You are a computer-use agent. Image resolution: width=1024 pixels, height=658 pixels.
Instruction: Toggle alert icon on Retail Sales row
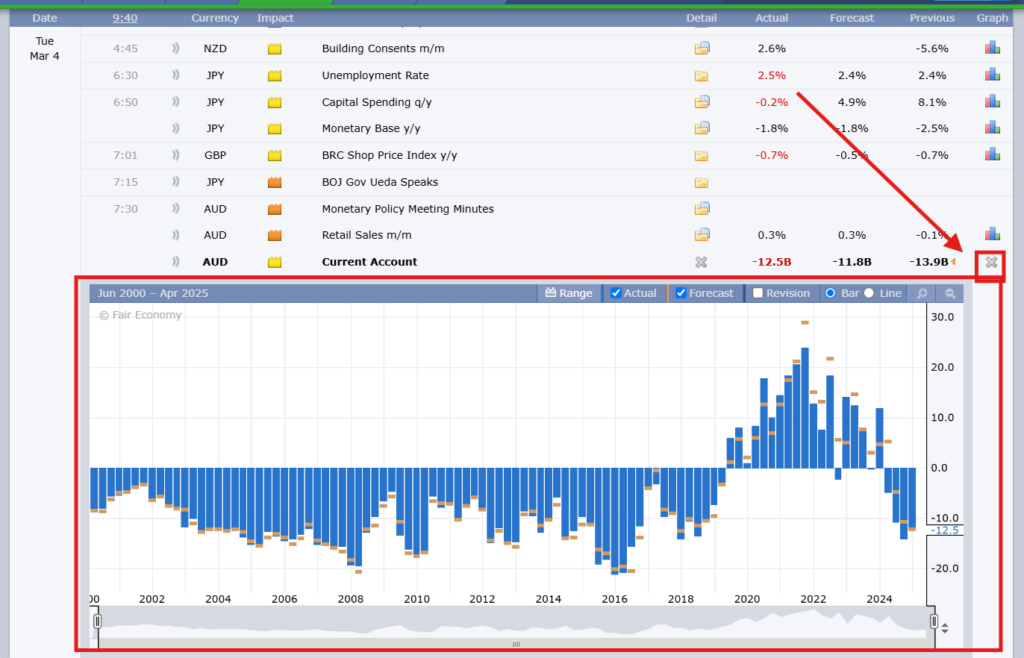click(175, 235)
